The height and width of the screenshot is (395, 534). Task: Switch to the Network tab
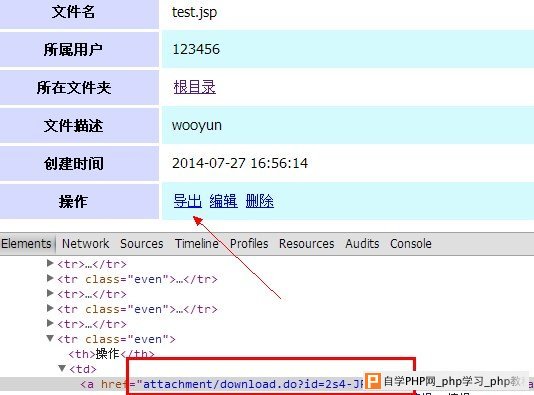click(x=85, y=244)
